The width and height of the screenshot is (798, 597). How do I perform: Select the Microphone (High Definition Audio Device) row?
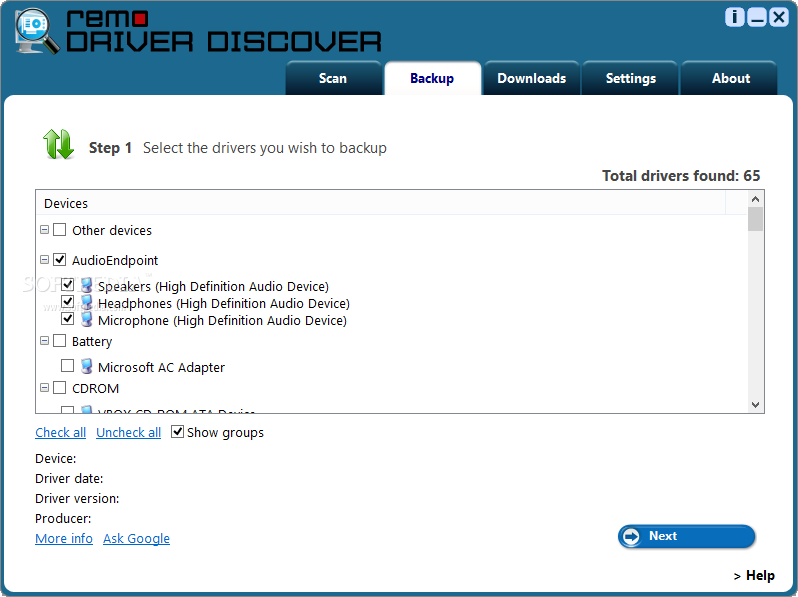222,320
